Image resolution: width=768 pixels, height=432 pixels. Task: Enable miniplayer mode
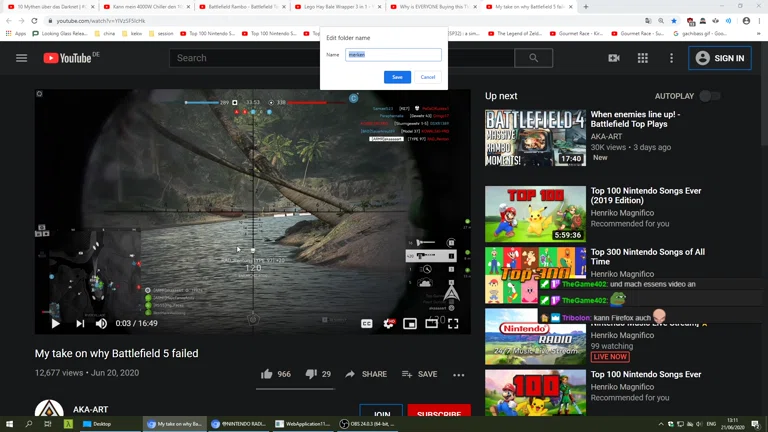(x=410, y=323)
